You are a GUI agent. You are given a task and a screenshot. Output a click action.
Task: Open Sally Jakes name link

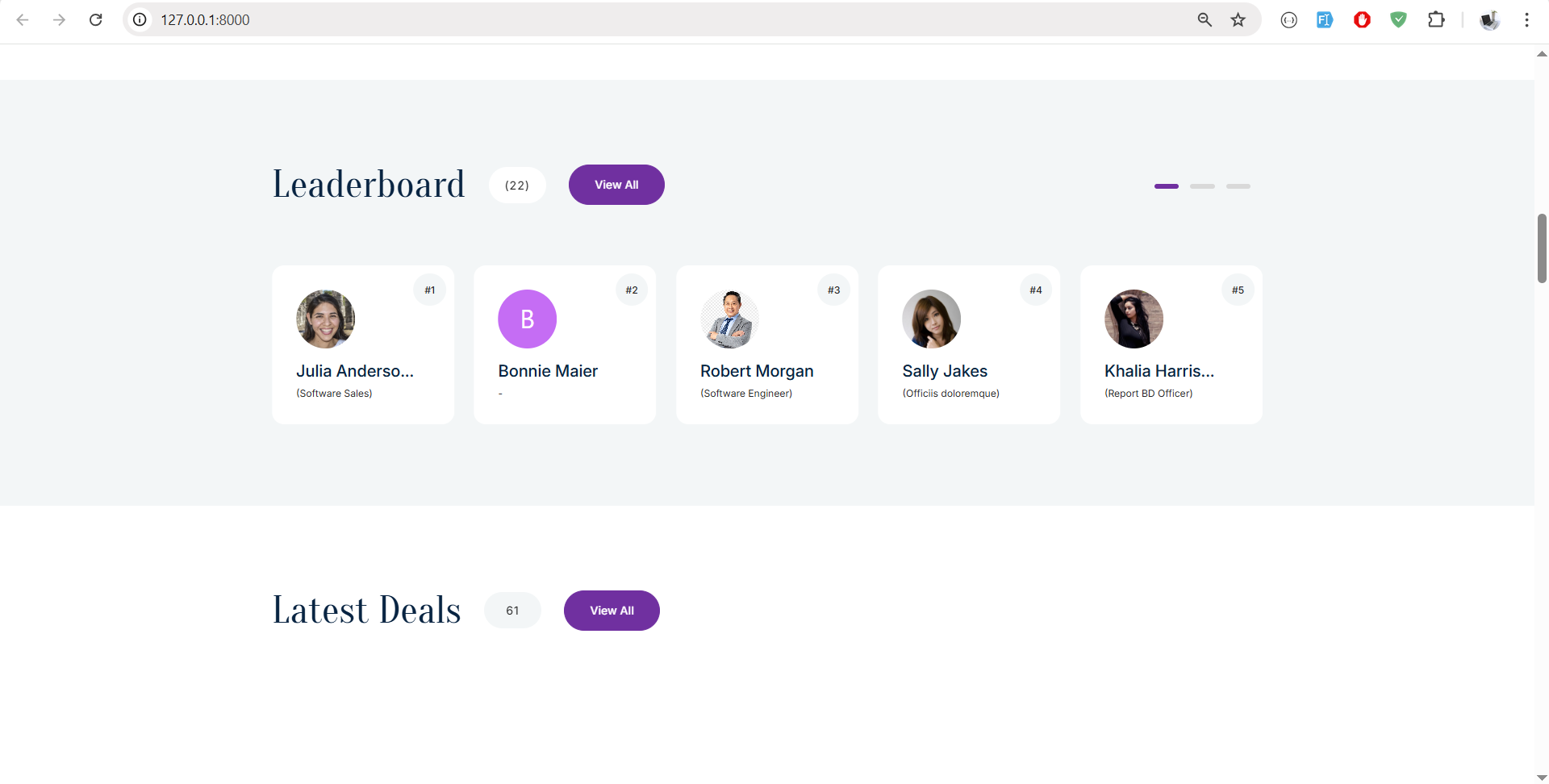click(x=945, y=371)
